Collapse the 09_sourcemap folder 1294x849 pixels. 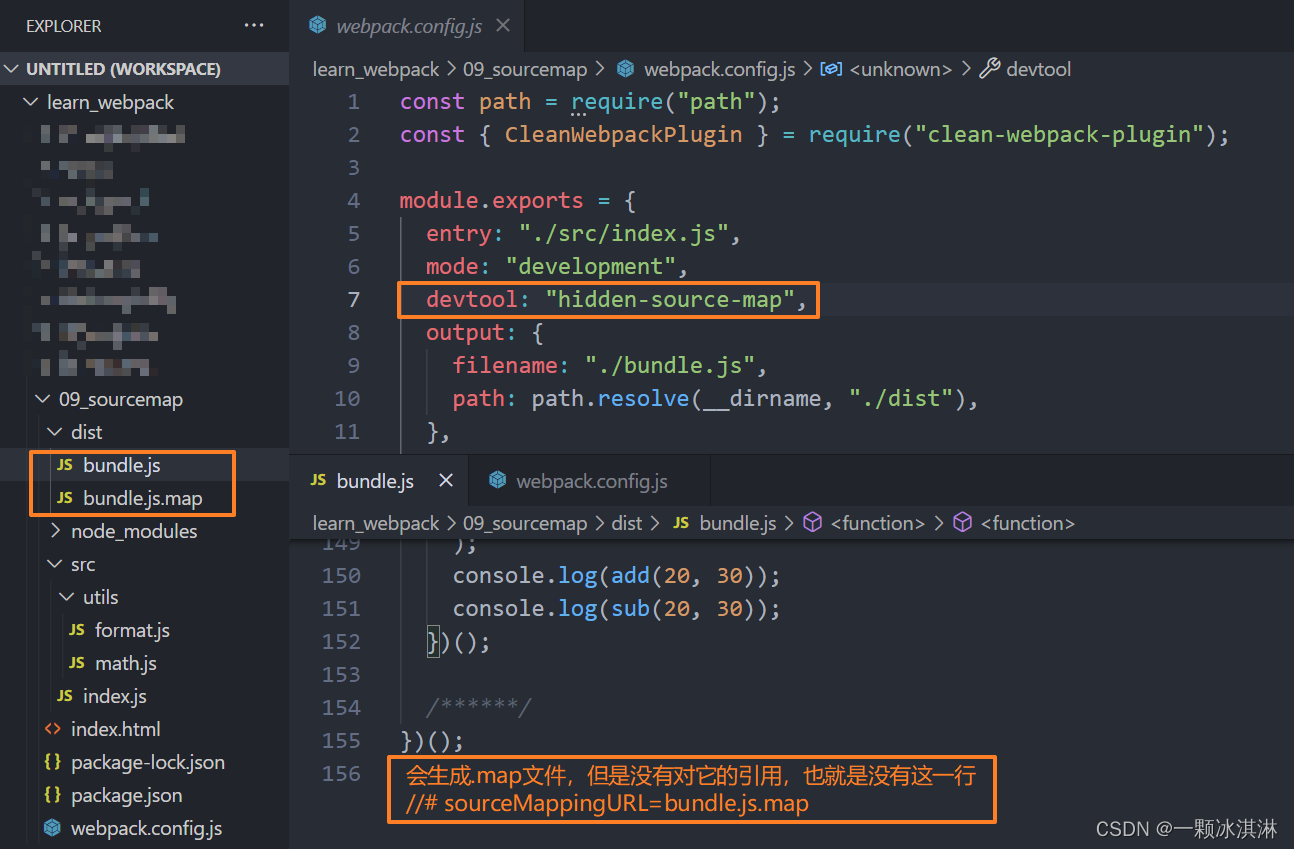click(x=42, y=399)
